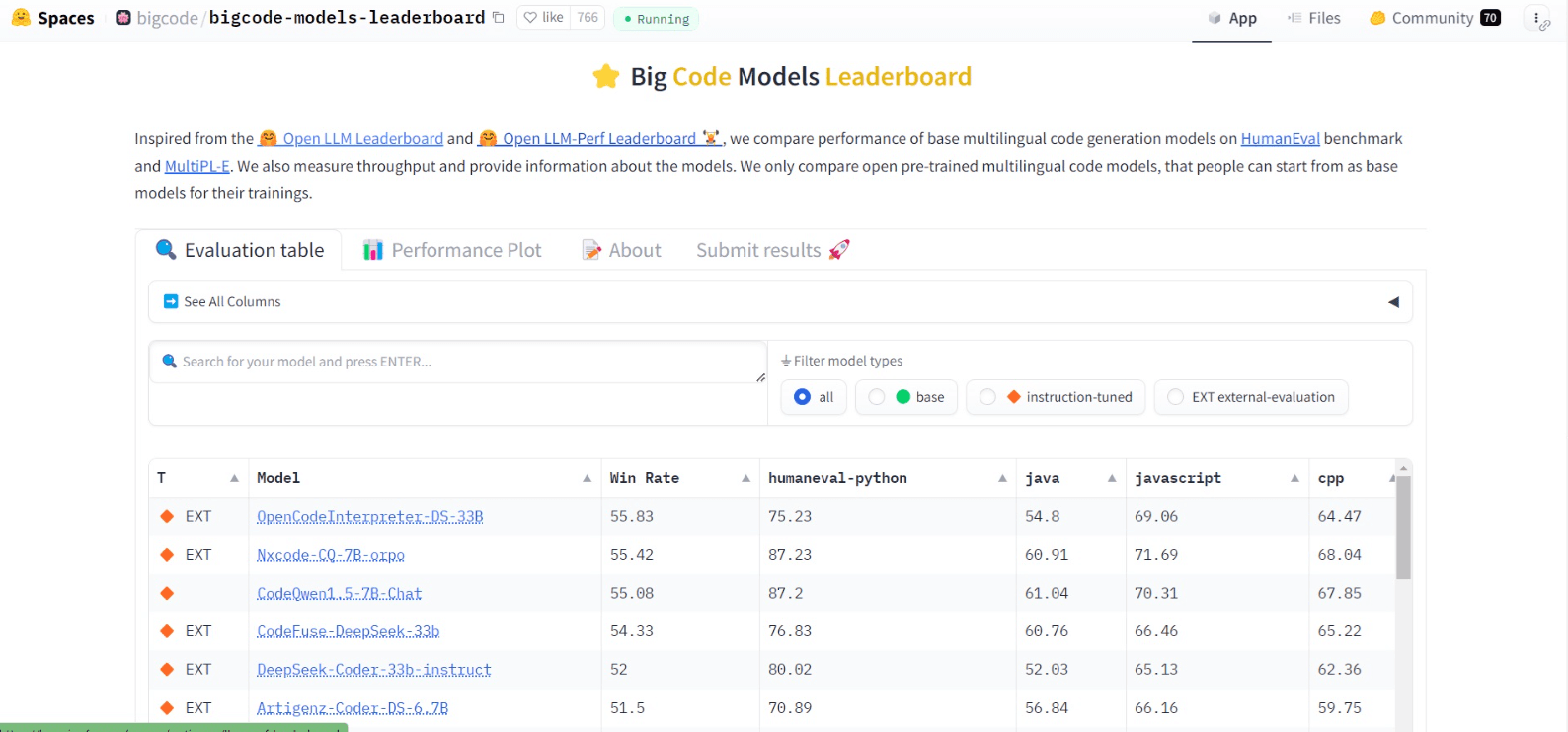Follow the Open LLM-Perf Leaderboard link

pos(599,139)
